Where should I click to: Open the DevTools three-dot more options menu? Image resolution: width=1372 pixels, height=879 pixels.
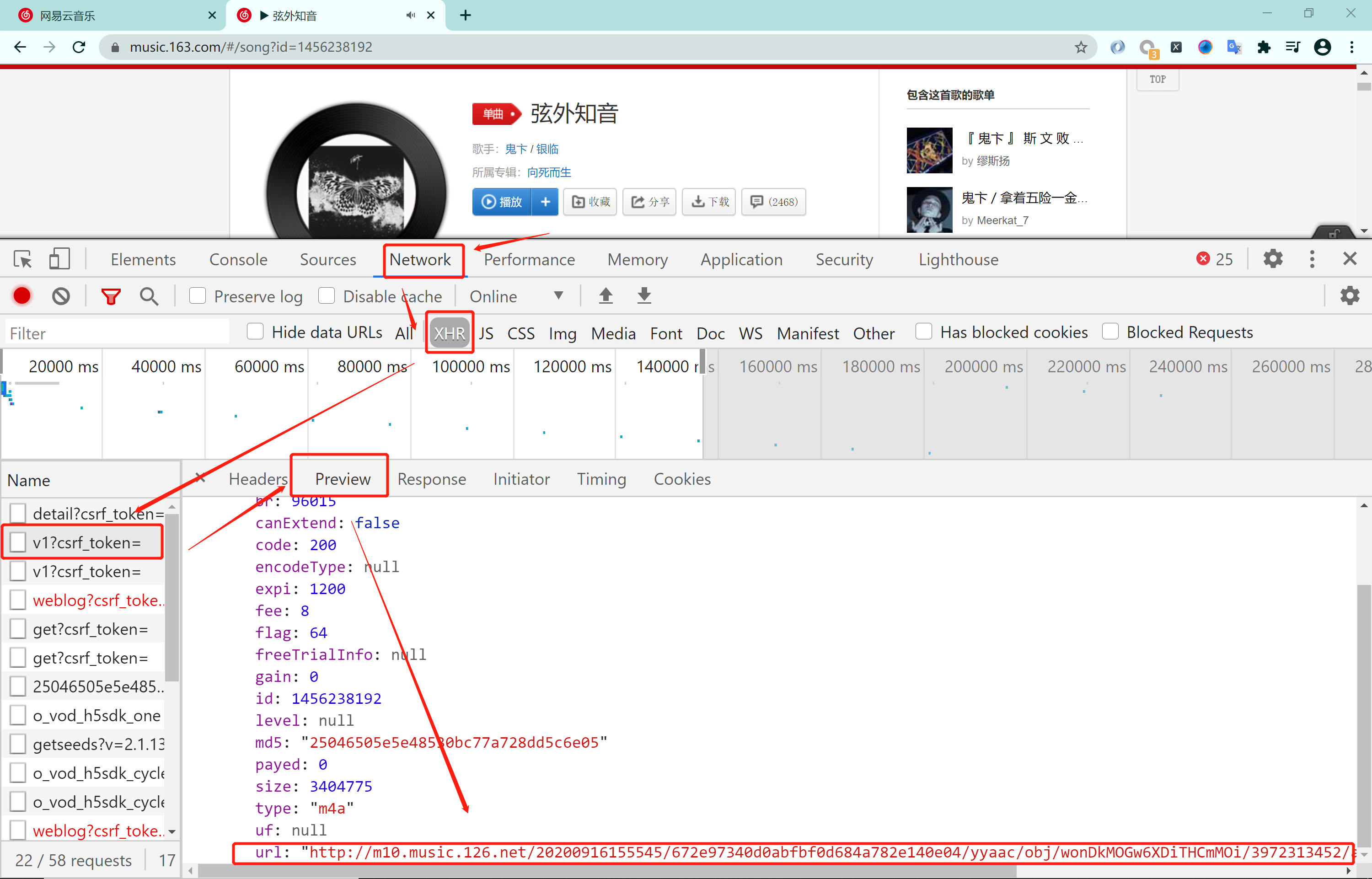(1312, 259)
